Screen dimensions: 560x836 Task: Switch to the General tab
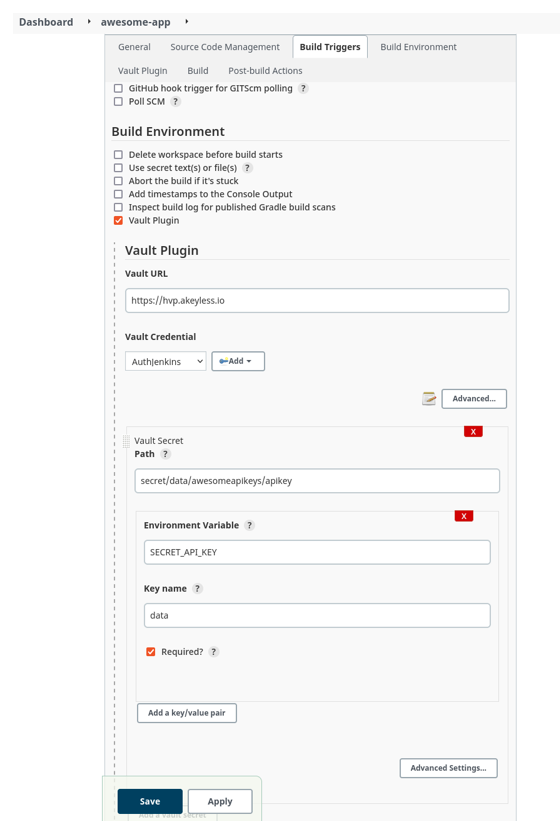[x=134, y=47]
